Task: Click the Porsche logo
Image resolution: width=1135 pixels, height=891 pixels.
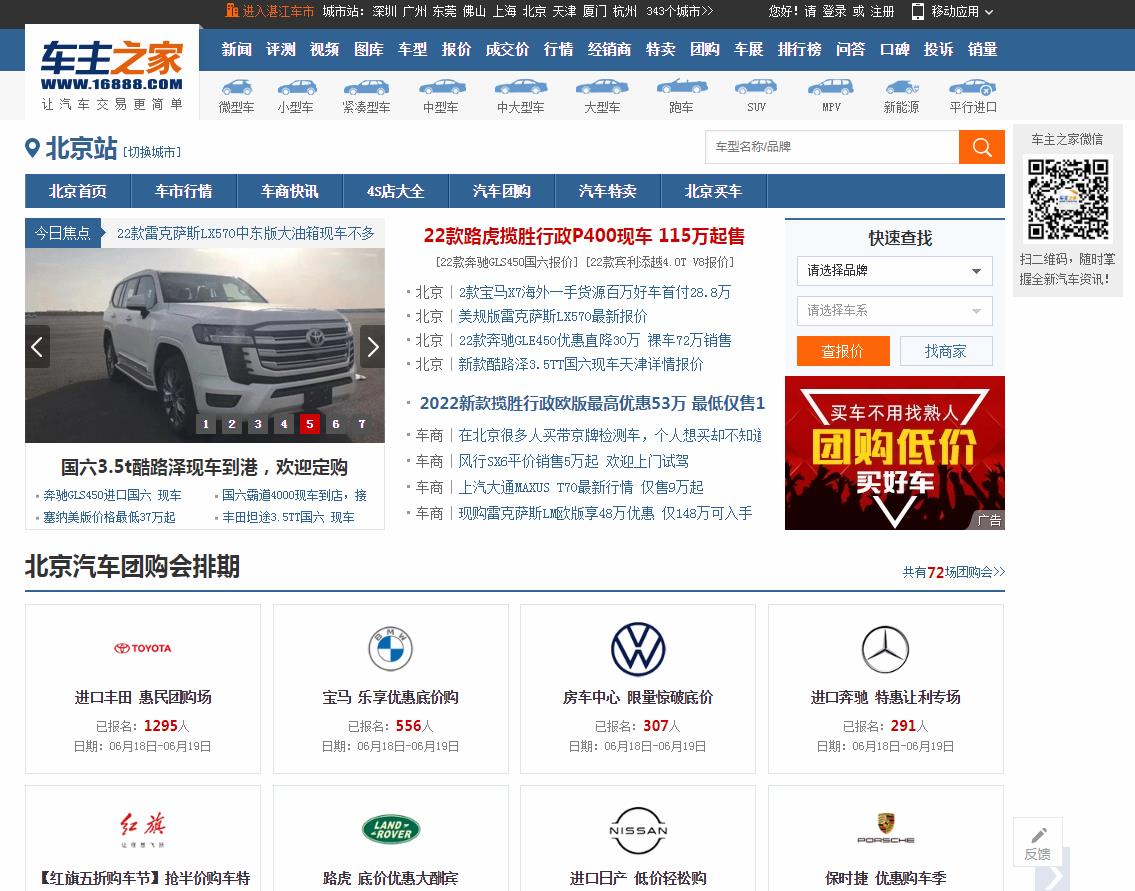Action: click(886, 829)
